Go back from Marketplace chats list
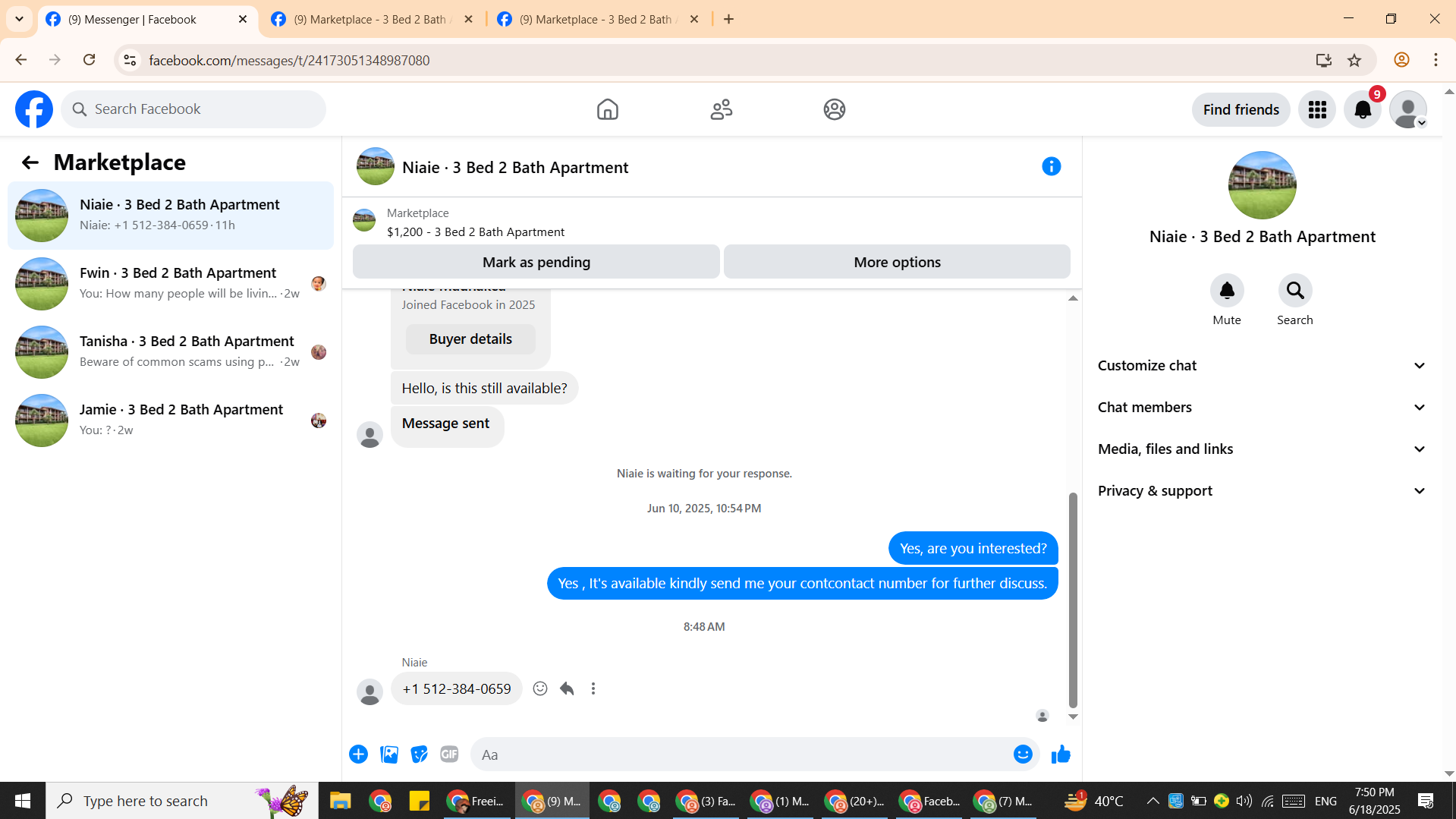The width and height of the screenshot is (1456, 819). pos(30,162)
